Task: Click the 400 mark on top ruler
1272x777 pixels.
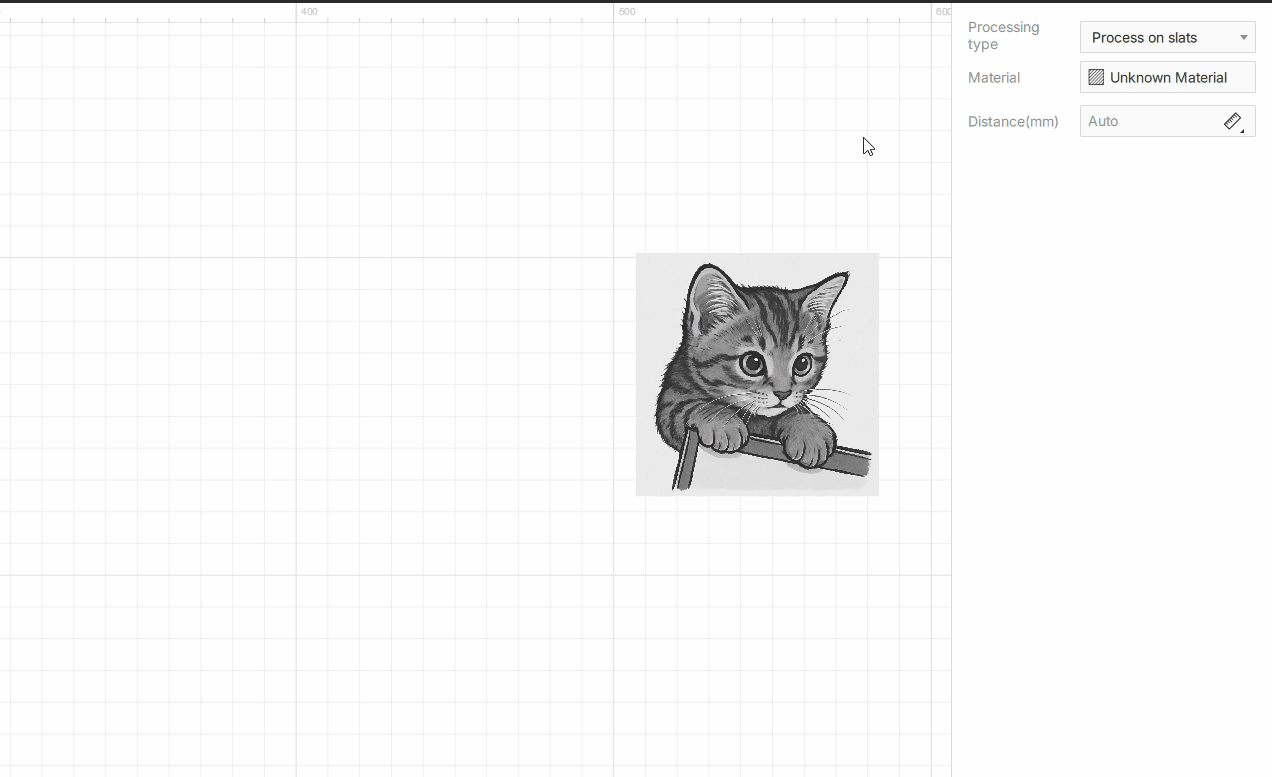Action: [309, 12]
